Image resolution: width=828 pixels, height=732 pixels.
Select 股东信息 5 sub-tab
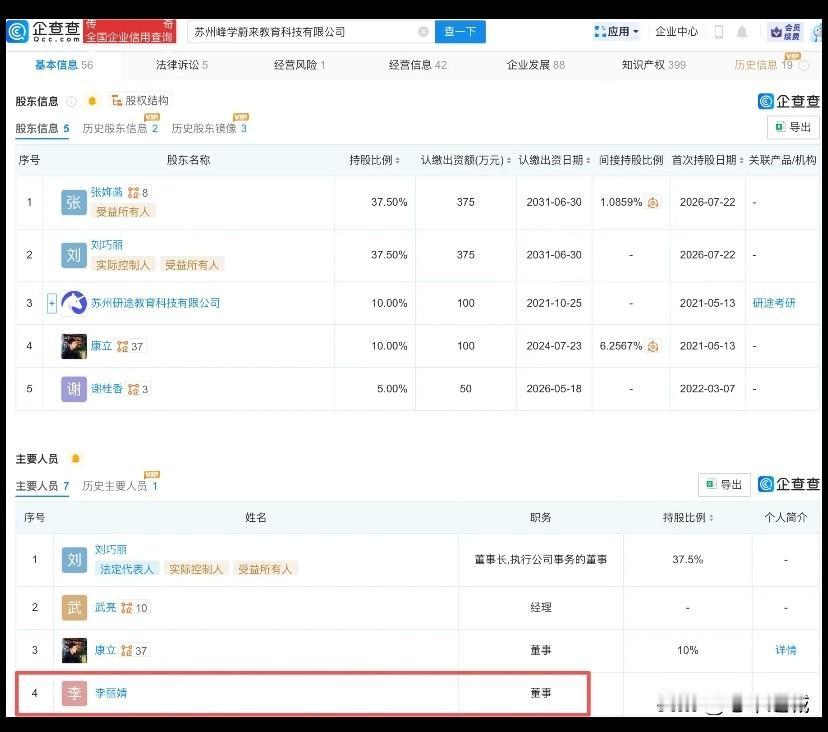42,128
